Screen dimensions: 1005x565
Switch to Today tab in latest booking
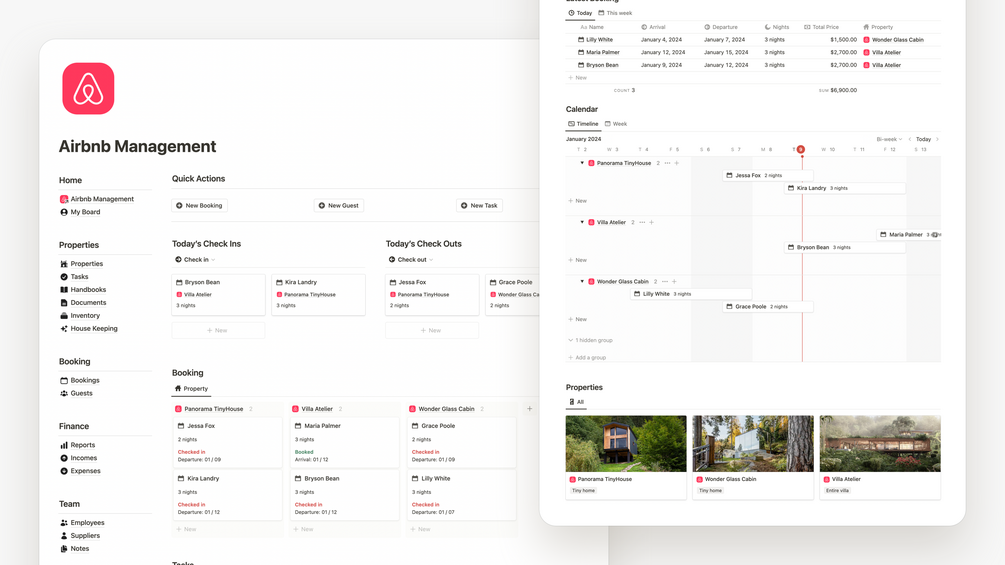pos(580,13)
